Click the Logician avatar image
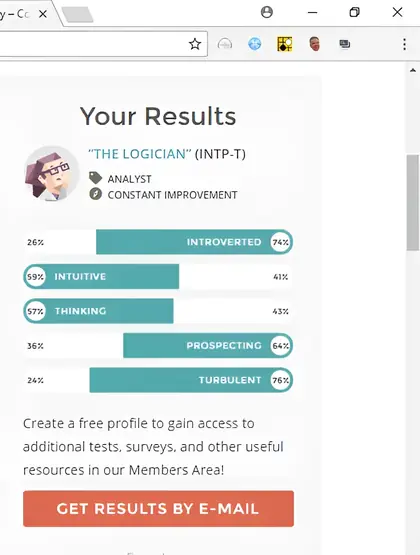The width and height of the screenshot is (420, 555). tap(52, 173)
